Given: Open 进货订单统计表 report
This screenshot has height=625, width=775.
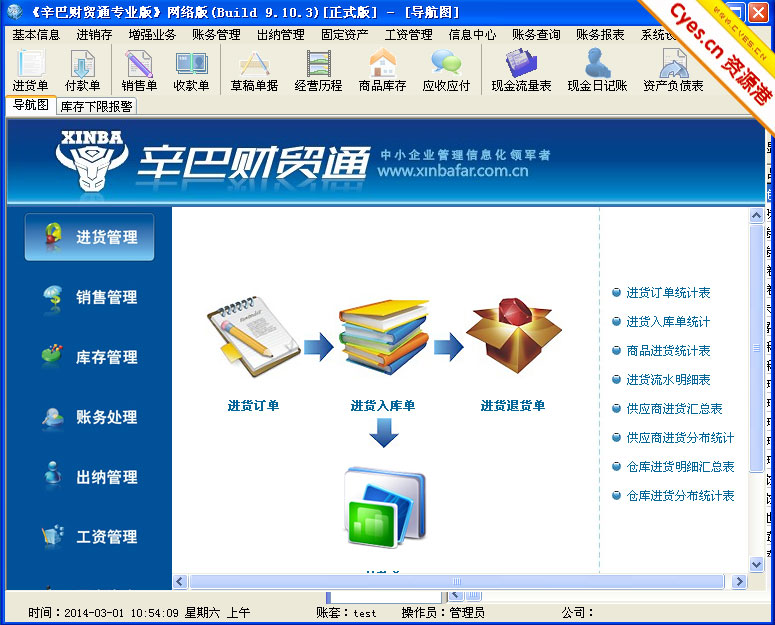Looking at the screenshot, I should click(668, 292).
